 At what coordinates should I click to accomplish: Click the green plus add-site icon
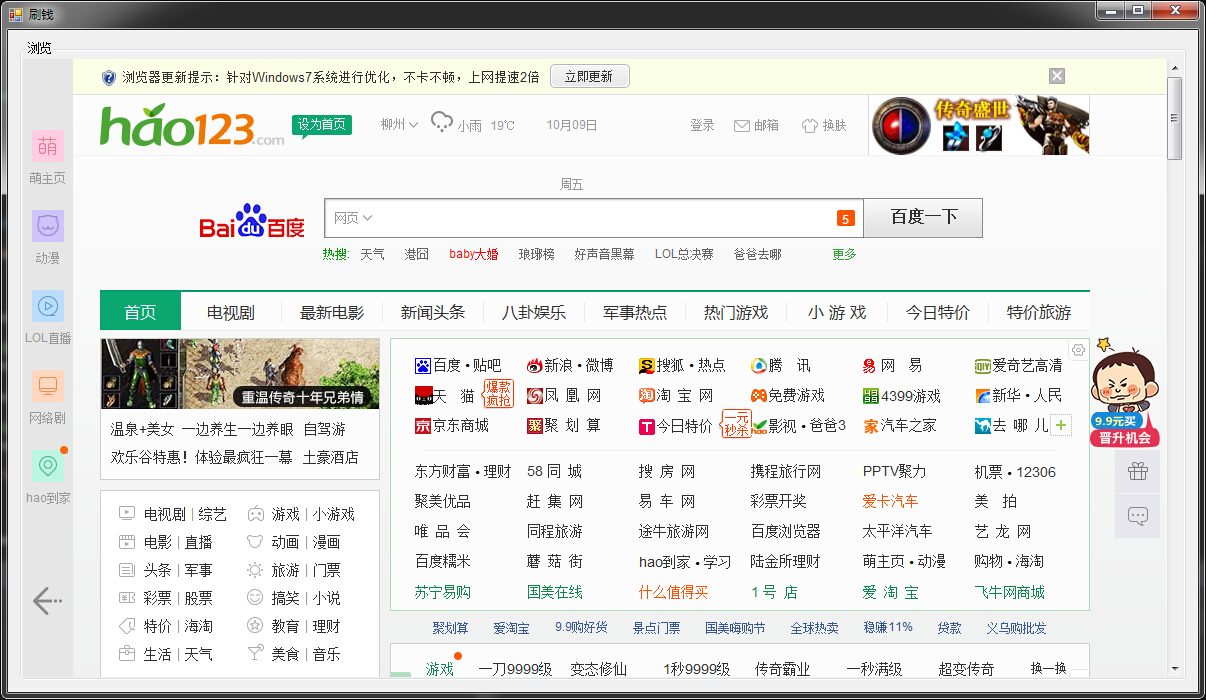(x=1062, y=425)
